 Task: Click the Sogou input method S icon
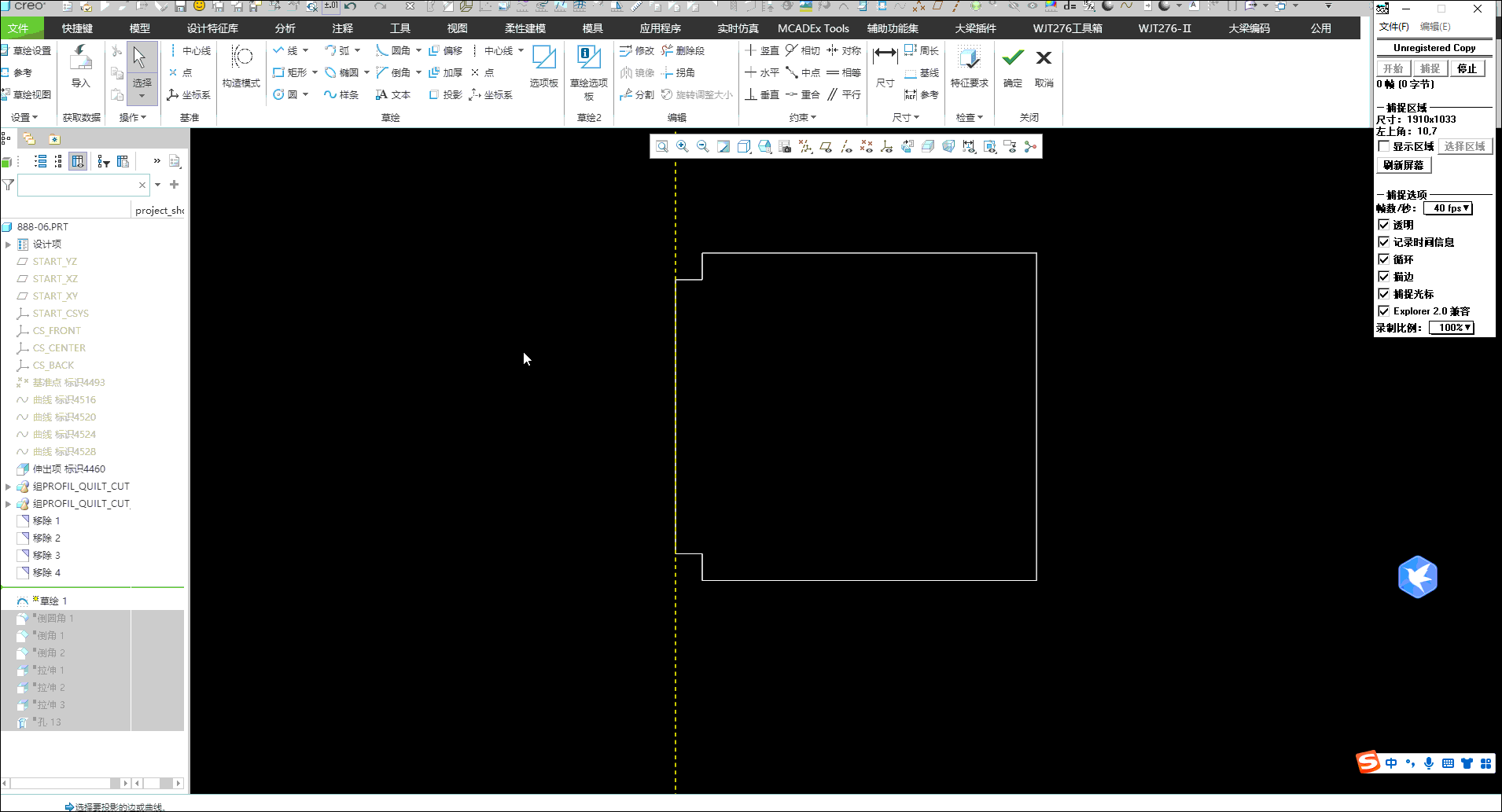coord(1368,762)
